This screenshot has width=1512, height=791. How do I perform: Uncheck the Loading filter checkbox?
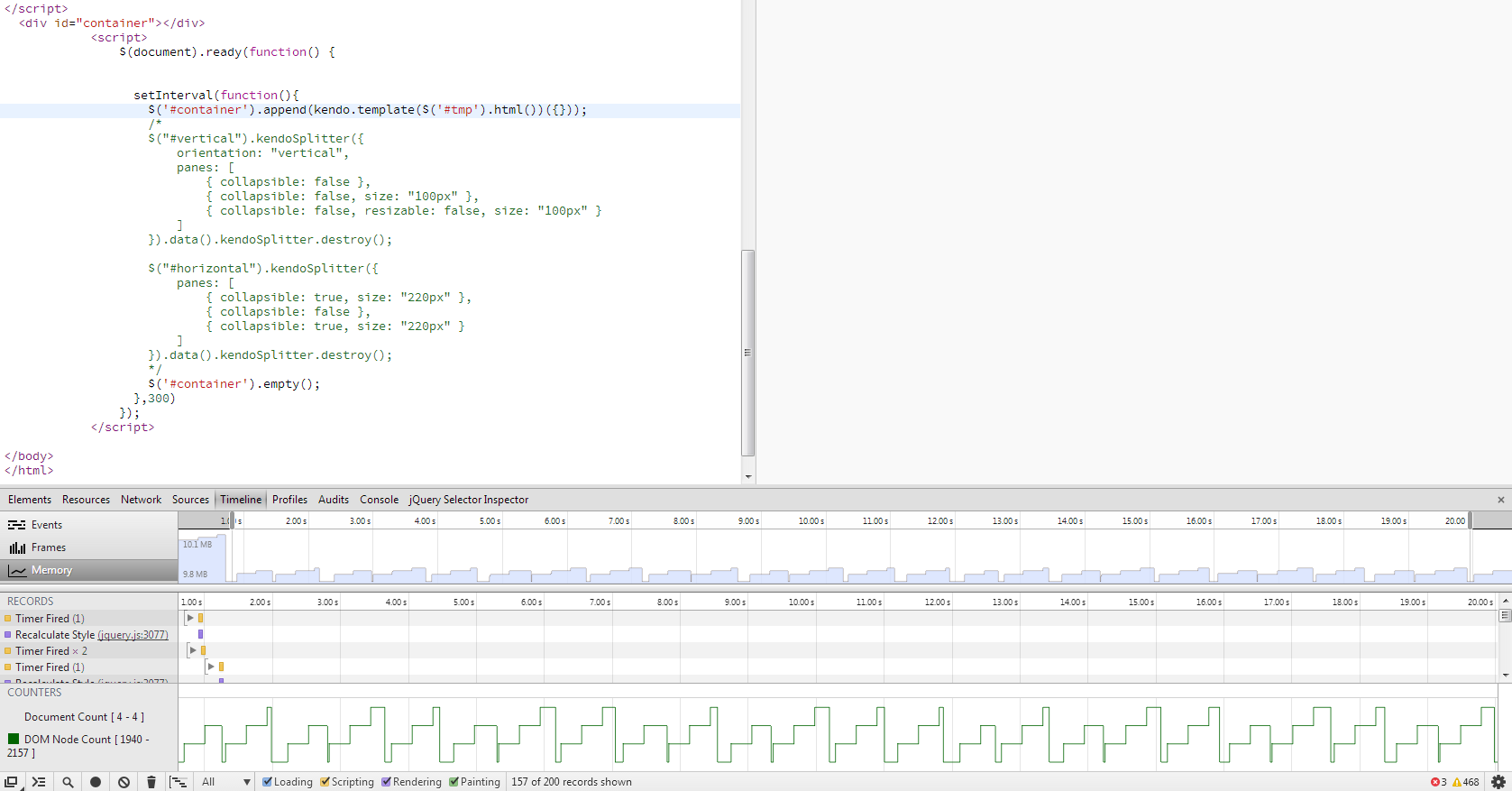268,782
